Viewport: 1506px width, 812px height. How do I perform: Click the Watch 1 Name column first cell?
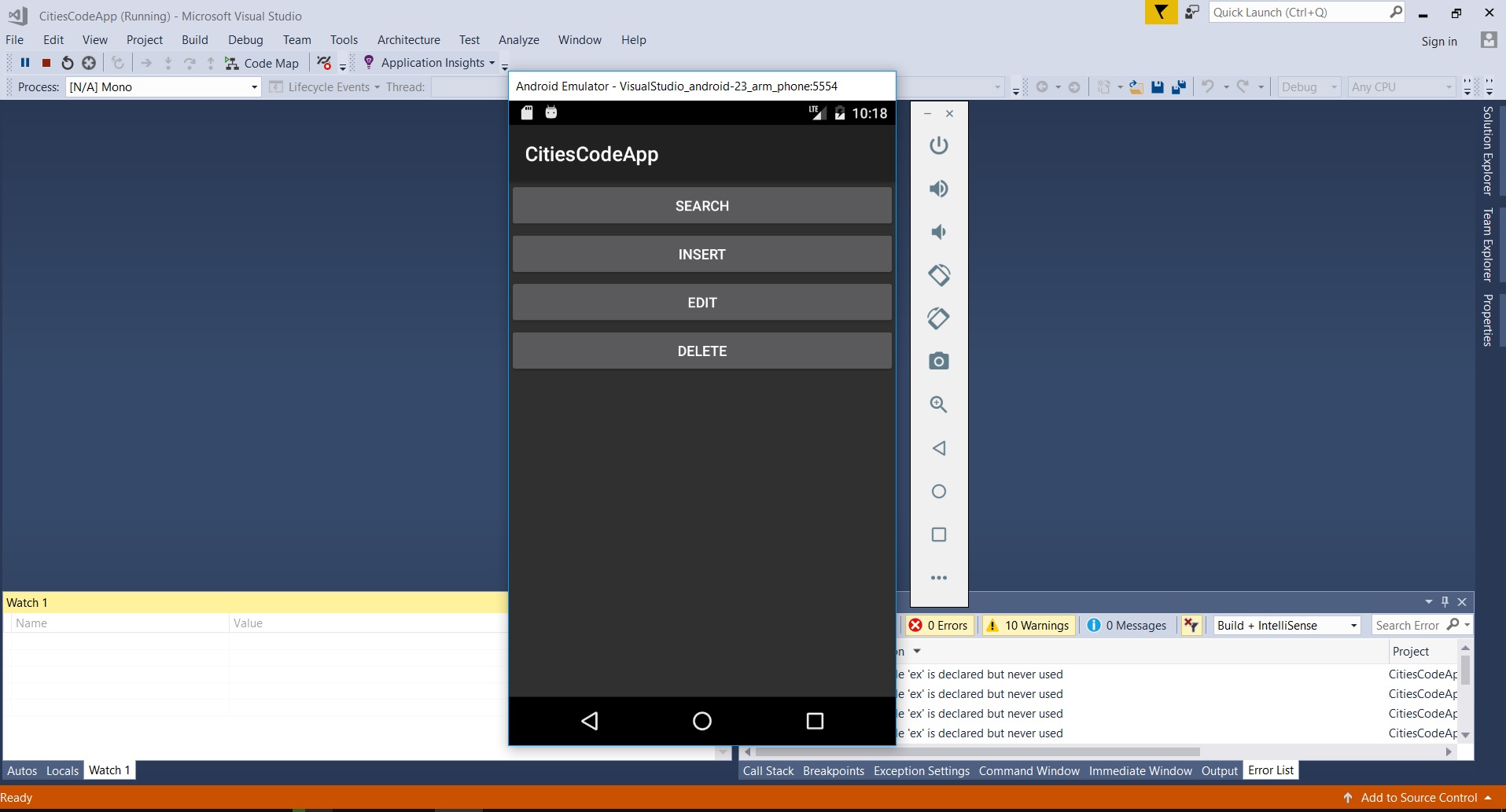pos(120,642)
